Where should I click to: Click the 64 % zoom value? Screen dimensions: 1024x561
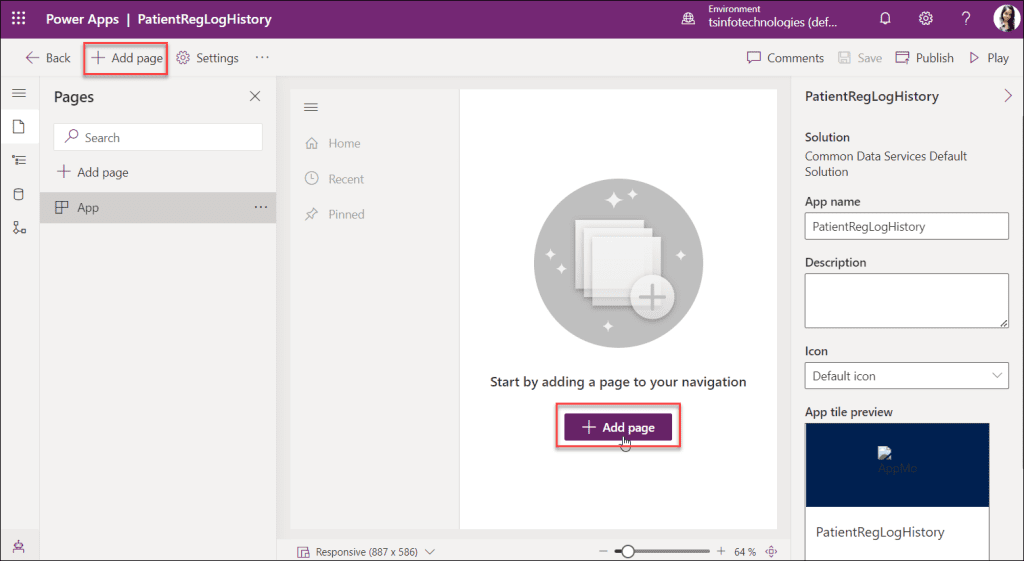(x=745, y=553)
